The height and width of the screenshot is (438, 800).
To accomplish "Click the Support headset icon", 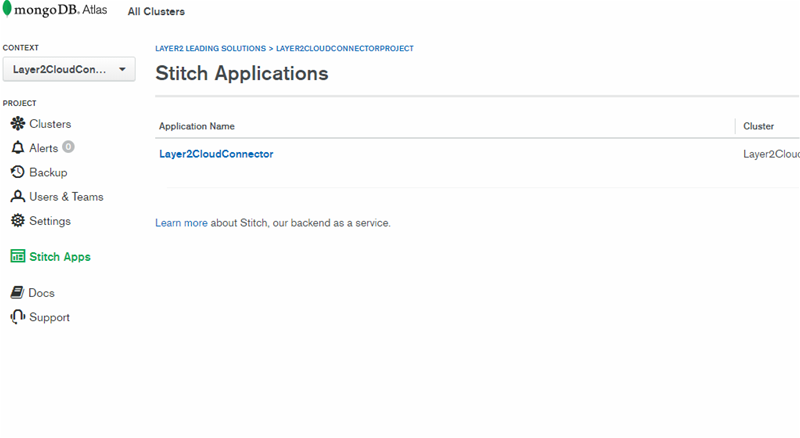I will click(17, 317).
